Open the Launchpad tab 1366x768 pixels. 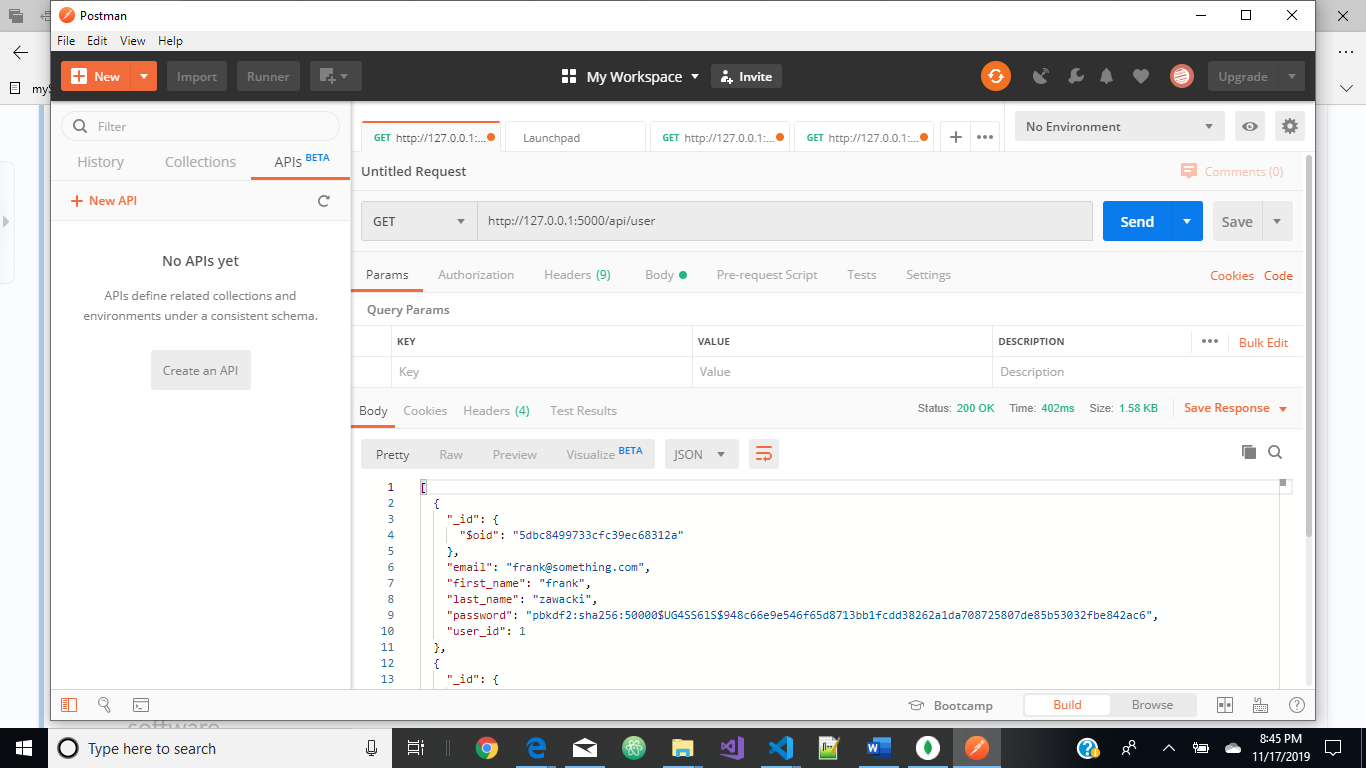click(575, 137)
